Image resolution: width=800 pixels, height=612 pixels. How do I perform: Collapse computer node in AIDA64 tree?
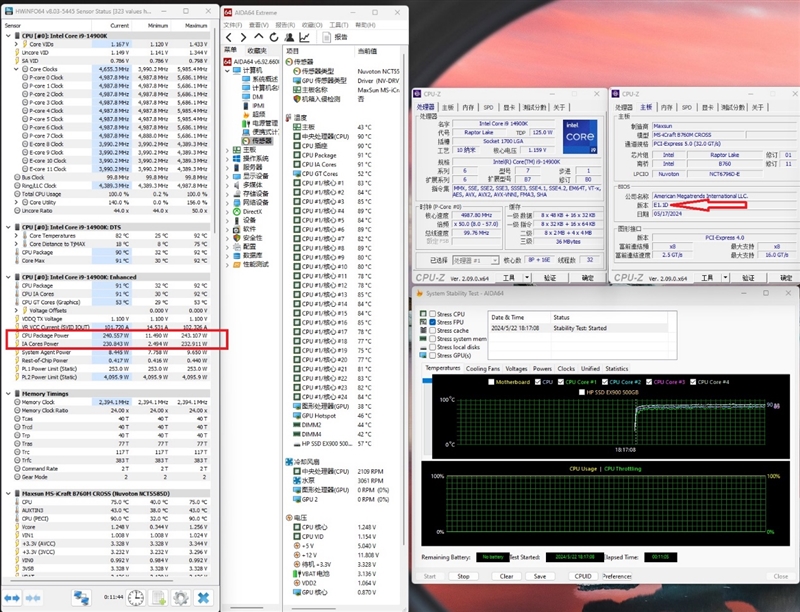point(228,70)
